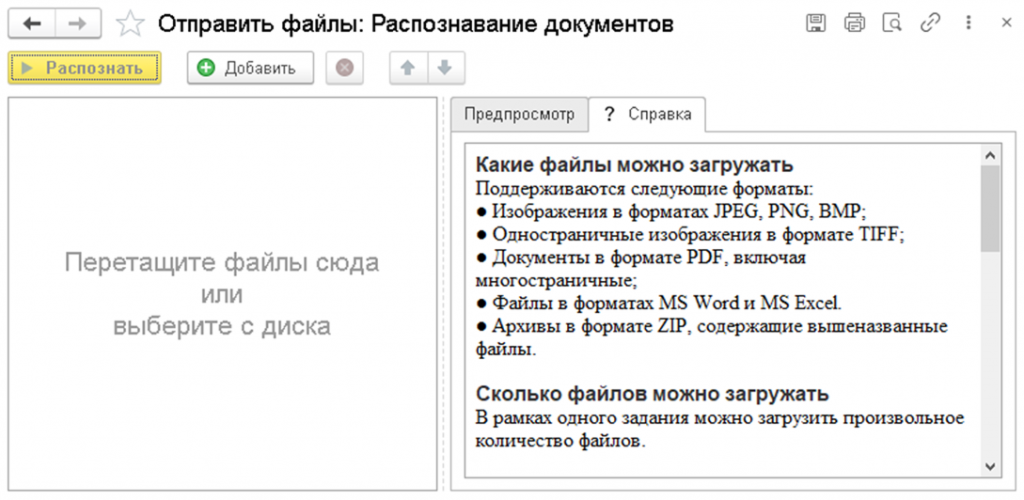Screen dimensions: 1024x500
Task: Click the line about ZIP archives
Action: (x=712, y=337)
